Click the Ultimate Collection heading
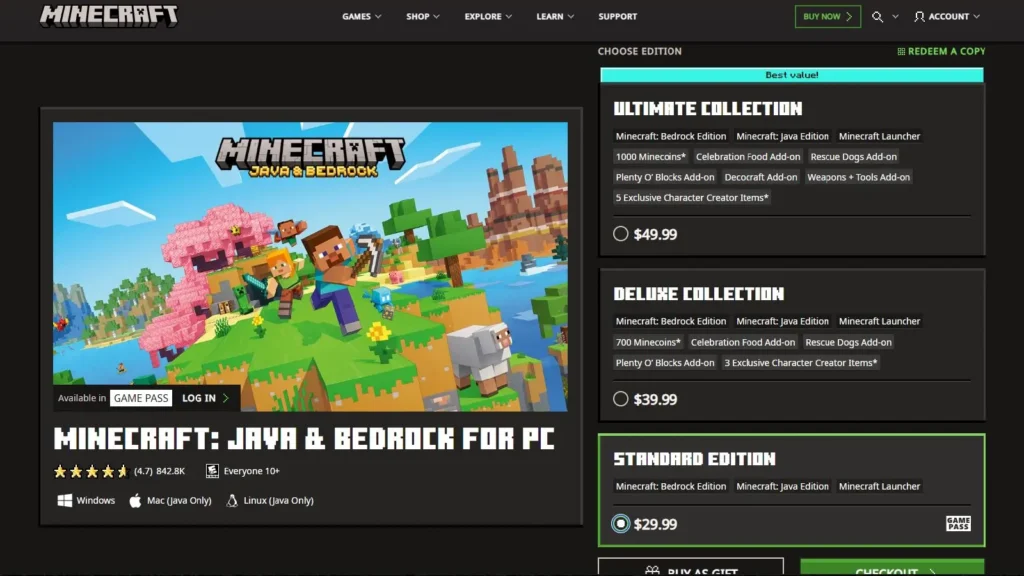 [x=707, y=109]
